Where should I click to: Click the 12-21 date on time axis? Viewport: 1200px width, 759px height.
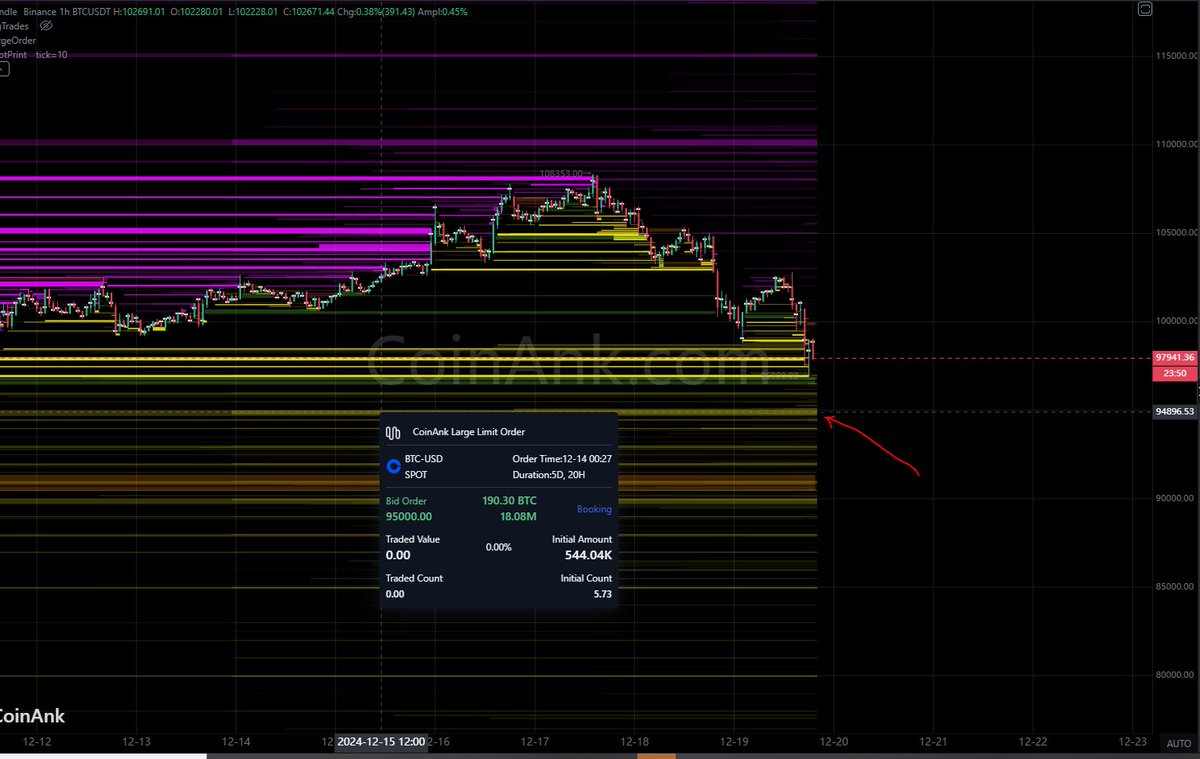tap(933, 742)
